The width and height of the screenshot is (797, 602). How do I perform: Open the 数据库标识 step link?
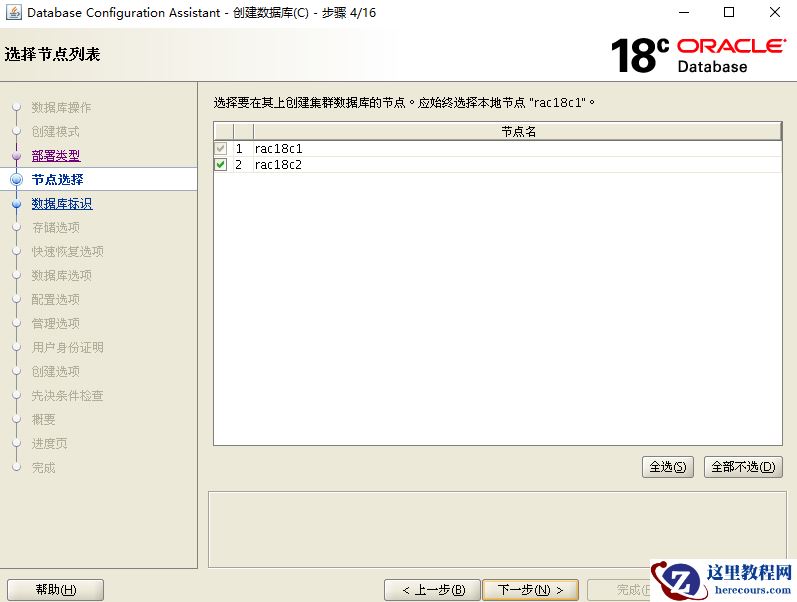point(62,203)
